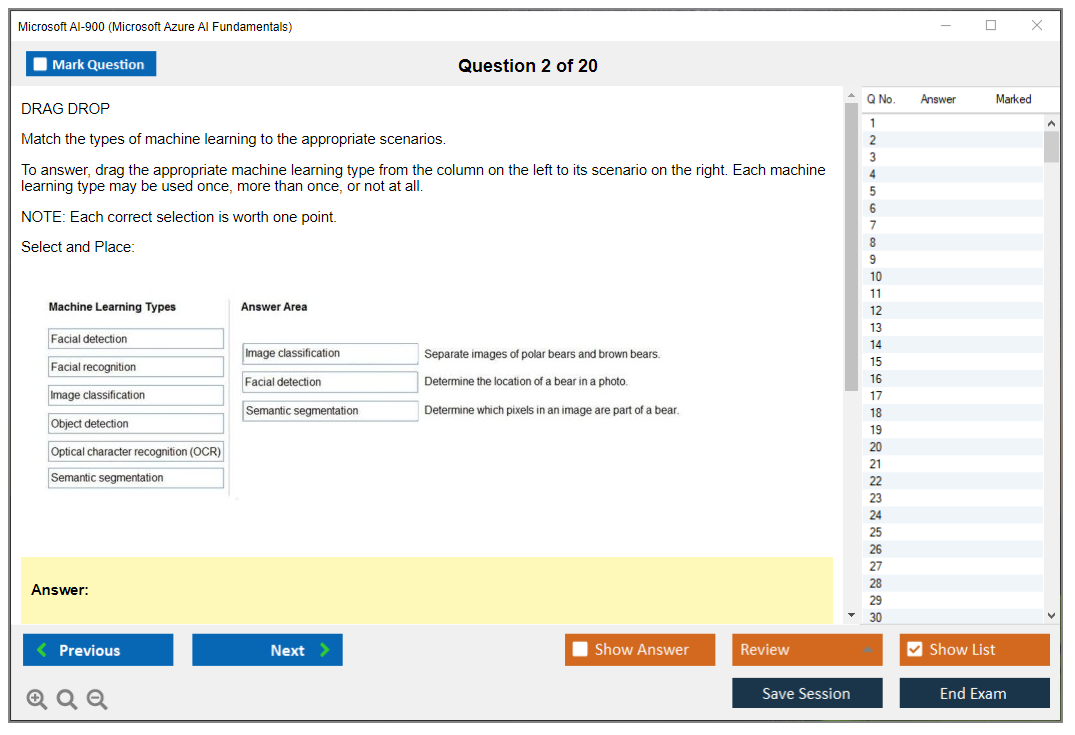Click the Image classification answer box
1075x735 pixels.
pyautogui.click(x=330, y=353)
